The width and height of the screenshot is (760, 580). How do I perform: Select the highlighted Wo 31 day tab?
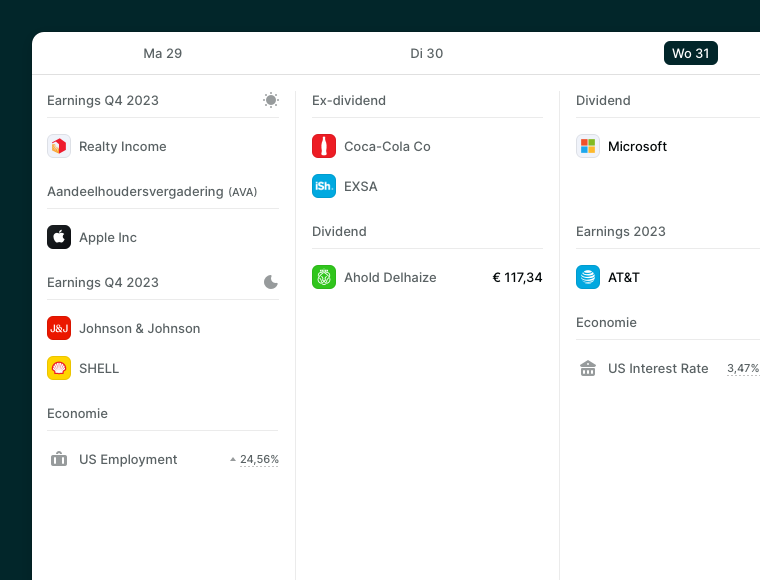(x=690, y=53)
